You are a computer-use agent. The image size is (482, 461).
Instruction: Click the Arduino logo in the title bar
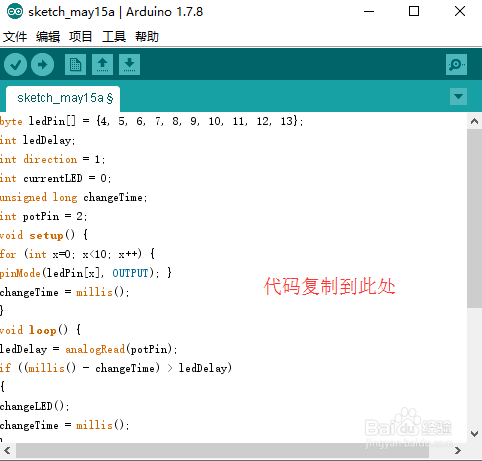pos(15,12)
